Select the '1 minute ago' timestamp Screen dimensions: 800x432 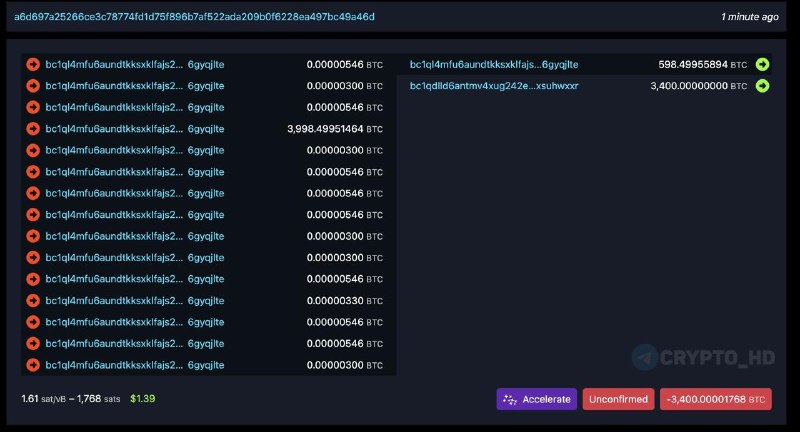749,17
